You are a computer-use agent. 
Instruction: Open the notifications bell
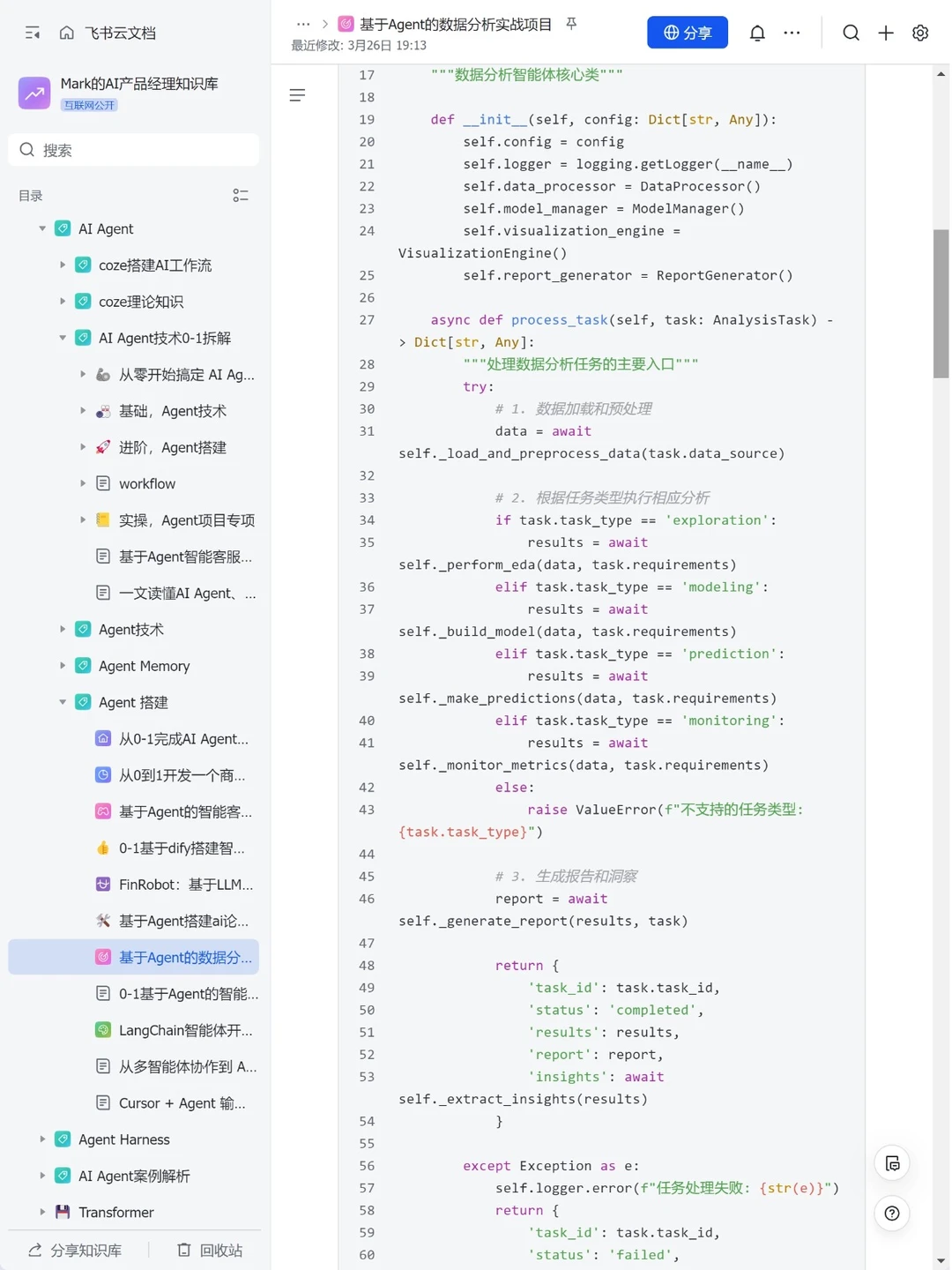pyautogui.click(x=757, y=33)
